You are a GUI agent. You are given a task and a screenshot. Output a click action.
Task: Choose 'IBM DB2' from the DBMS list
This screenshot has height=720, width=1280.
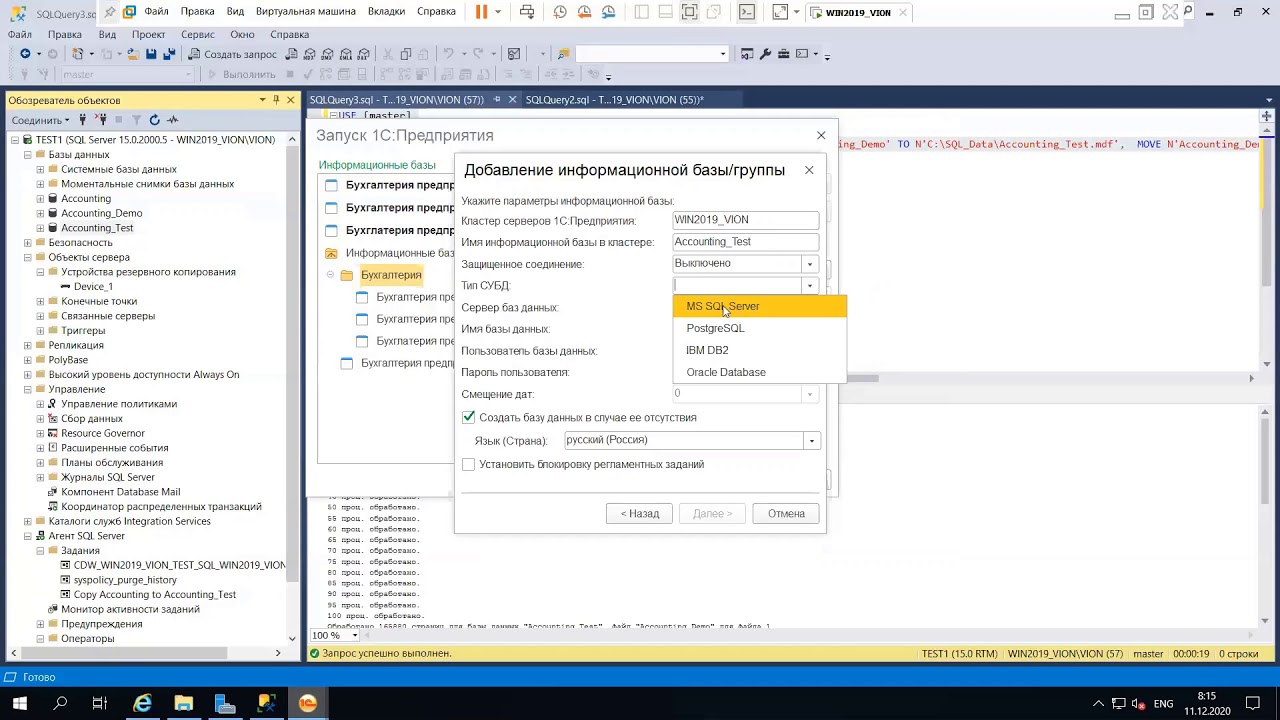click(x=760, y=350)
